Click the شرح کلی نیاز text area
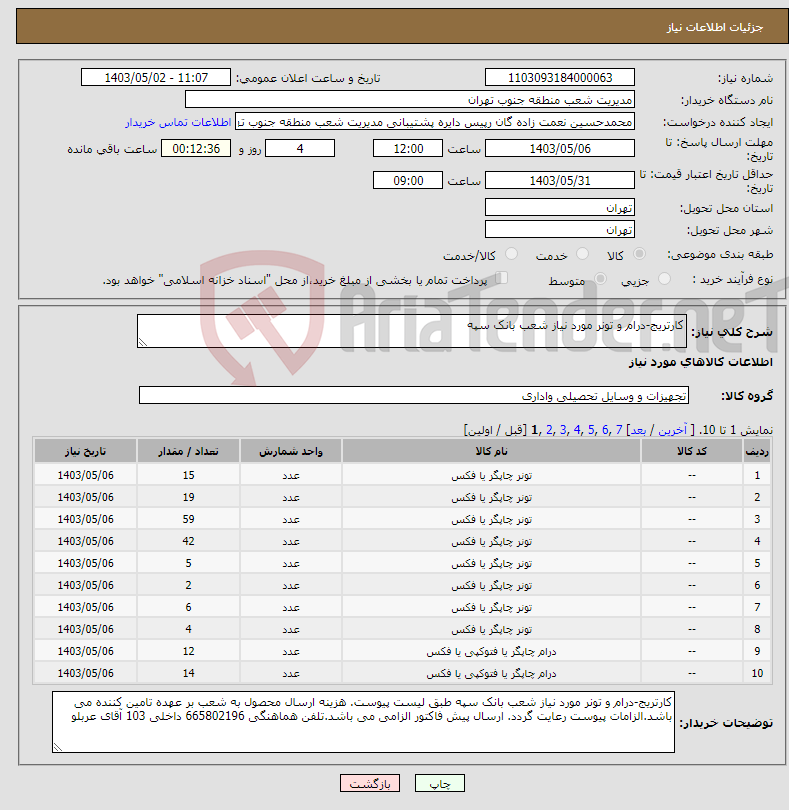The height and width of the screenshot is (810, 789). click(412, 331)
